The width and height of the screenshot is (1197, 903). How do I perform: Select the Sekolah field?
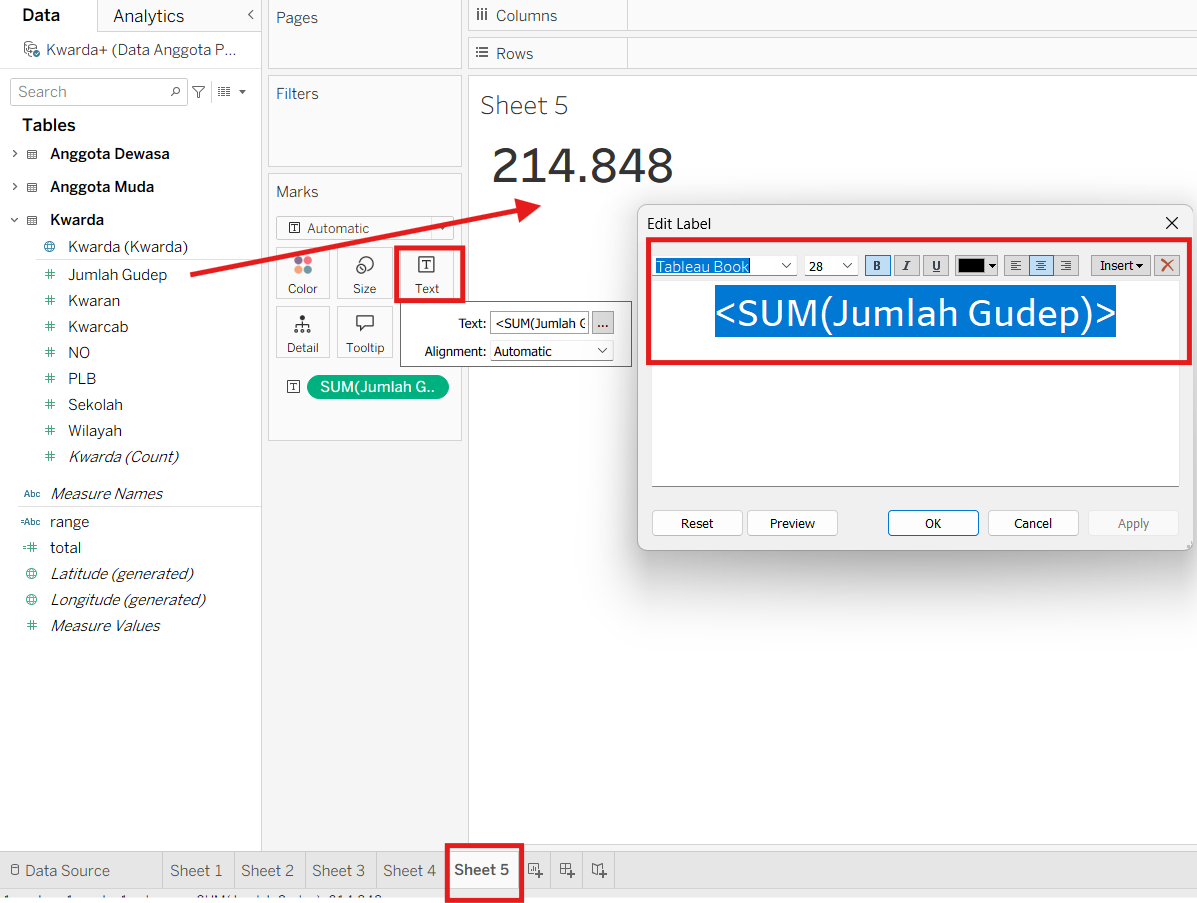tap(95, 405)
